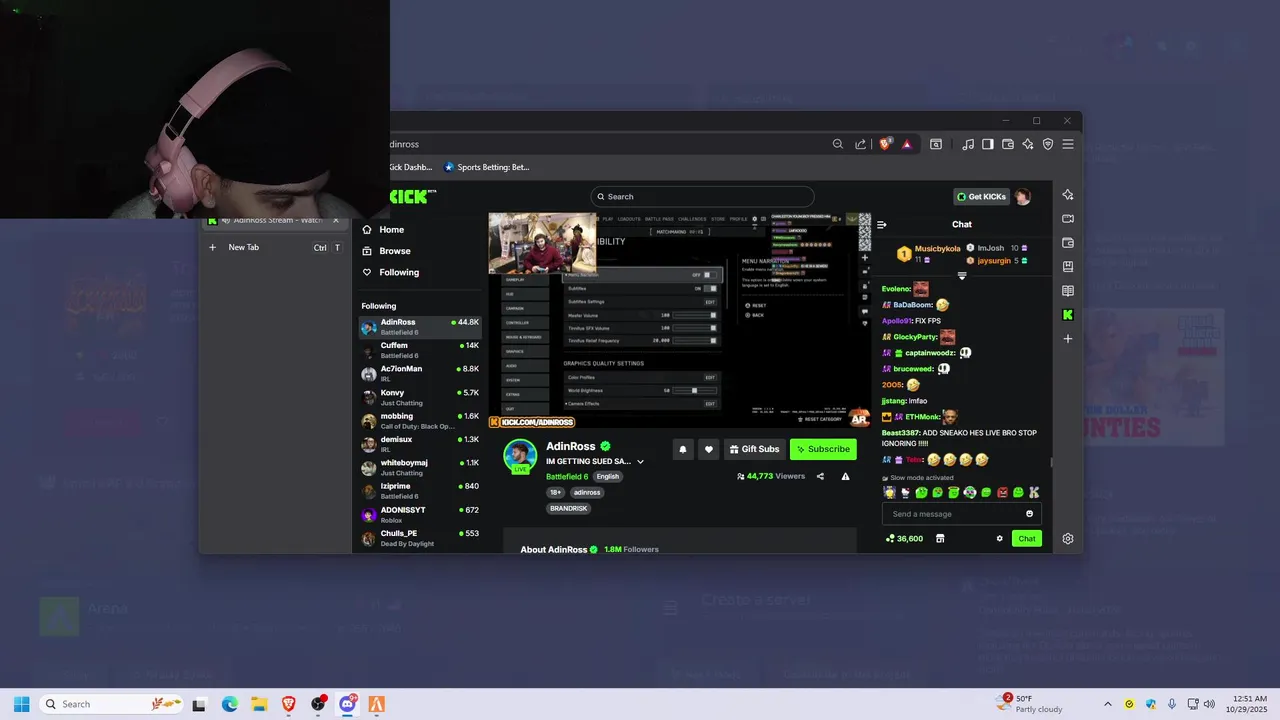Image resolution: width=1280 pixels, height=720 pixels.
Task: Click the Get KICKs button
Action: click(x=981, y=197)
